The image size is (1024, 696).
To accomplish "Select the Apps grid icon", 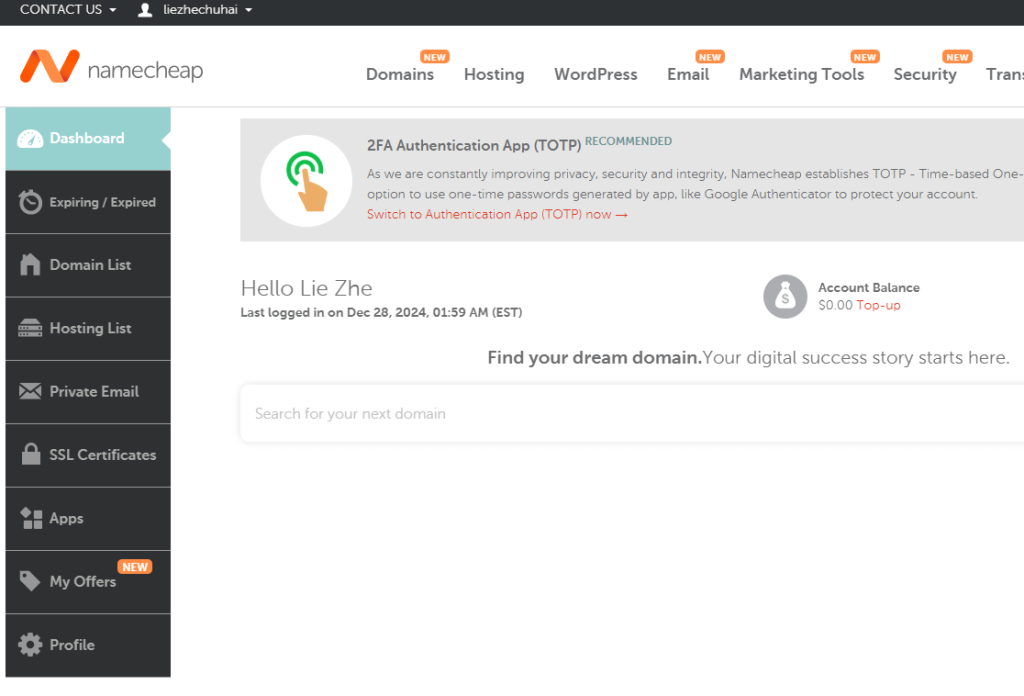I will point(31,518).
